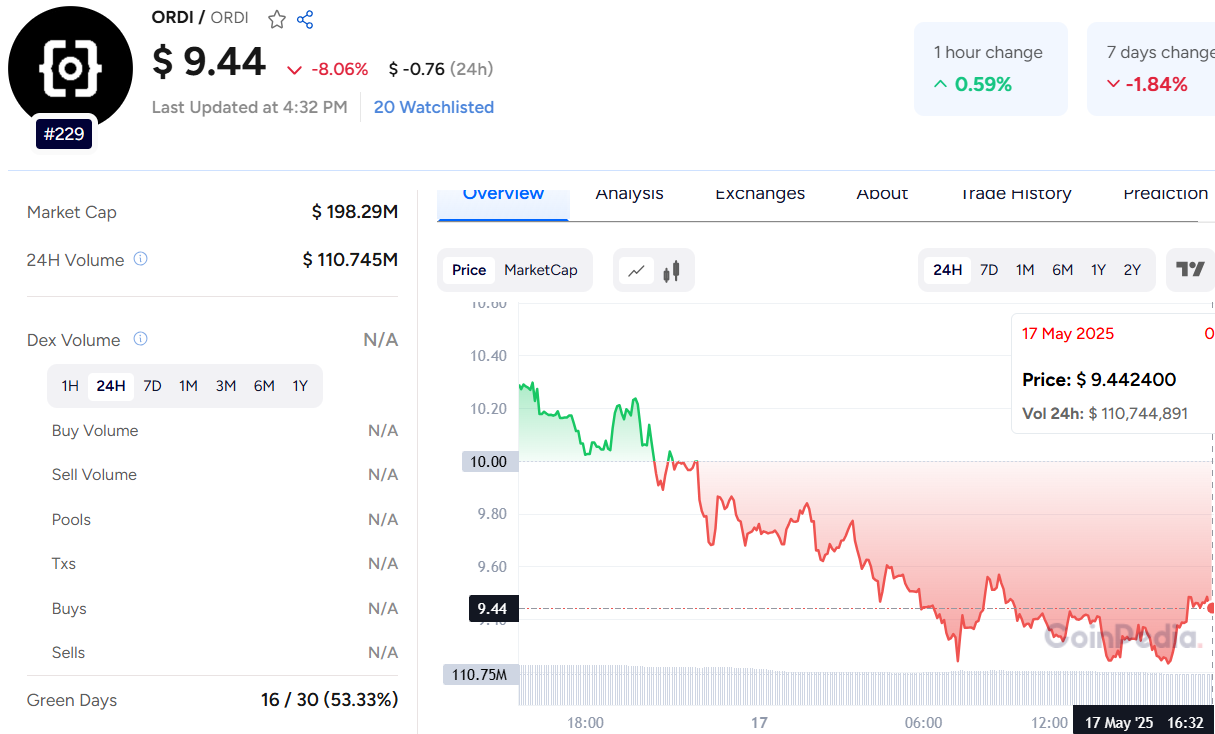Open the Exchanges tab
This screenshot has height=734, width=1215.
point(760,194)
